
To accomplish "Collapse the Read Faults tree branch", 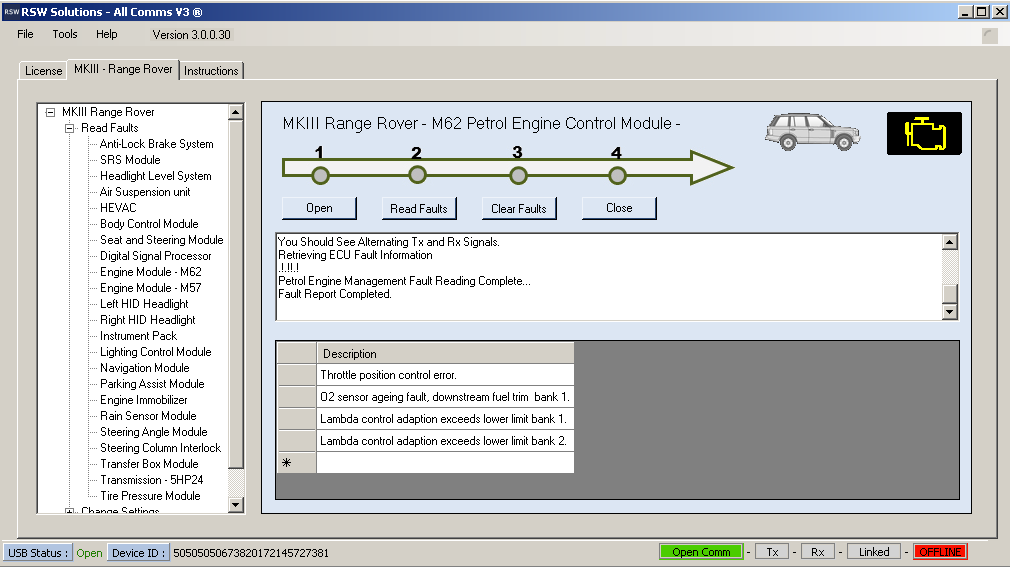I will point(69,128).
